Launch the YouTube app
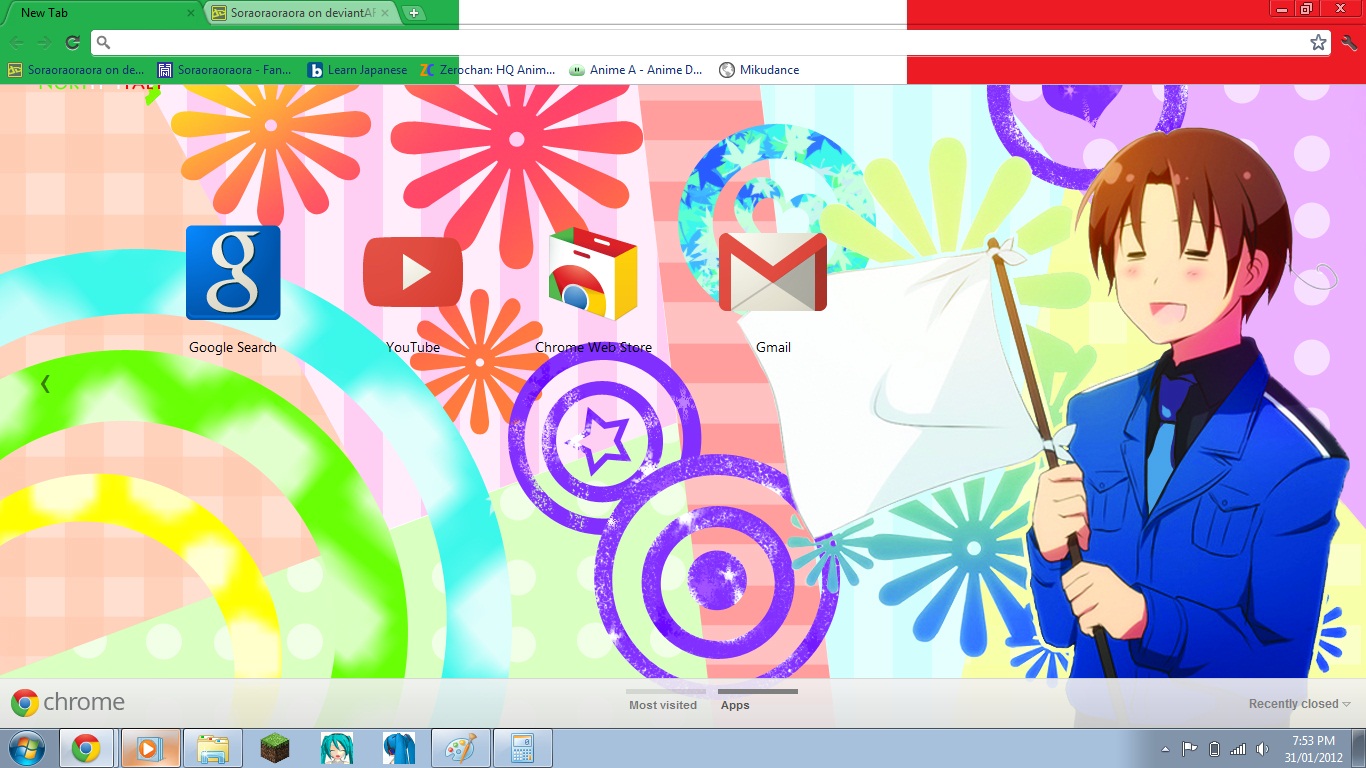The height and width of the screenshot is (768, 1366). coord(413,273)
